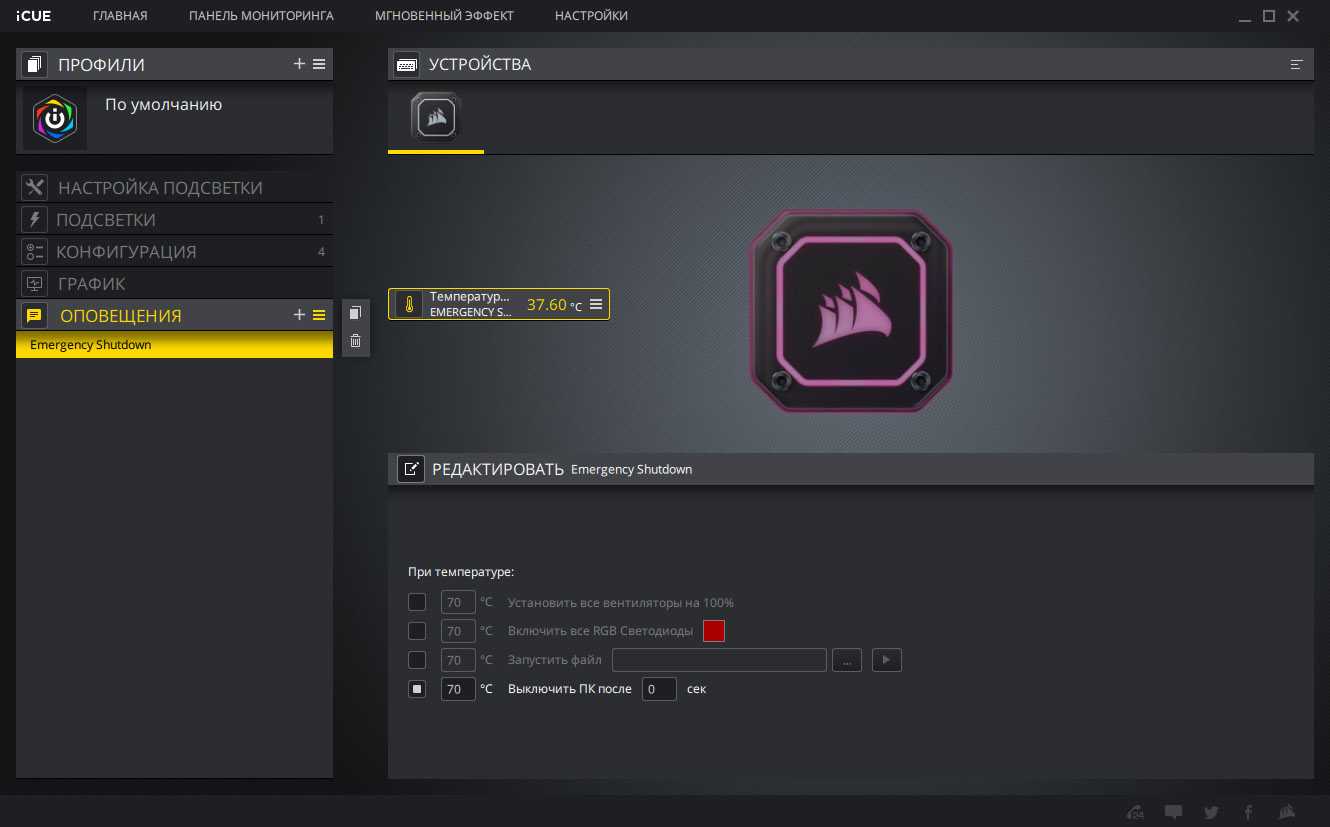
Task: Delete notification with trash icon
Action: [355, 341]
